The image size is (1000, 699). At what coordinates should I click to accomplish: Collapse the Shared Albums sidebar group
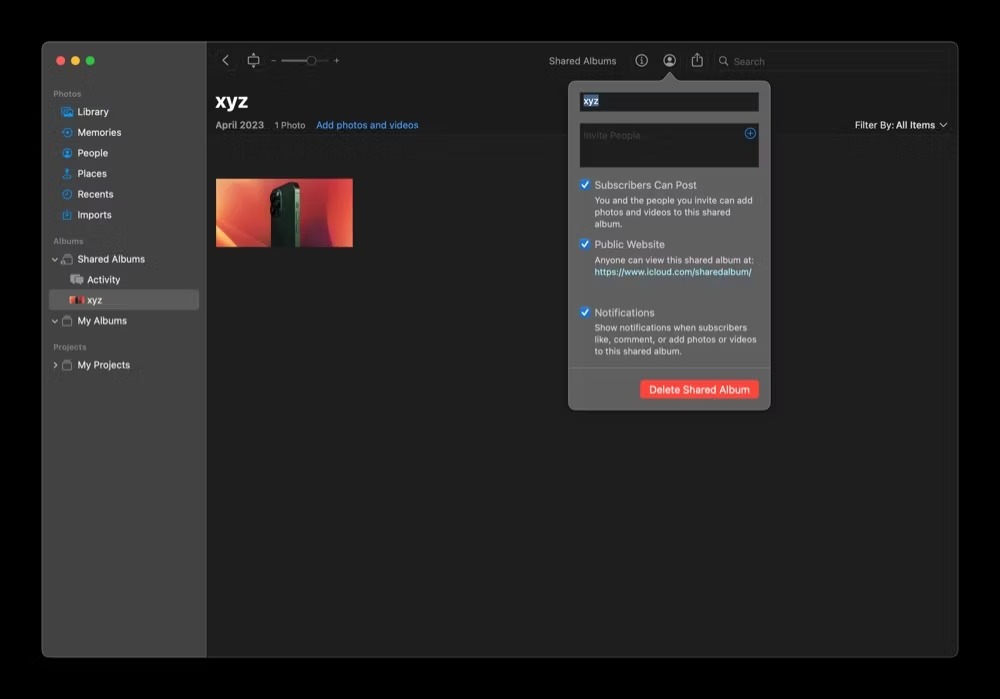[x=55, y=260]
